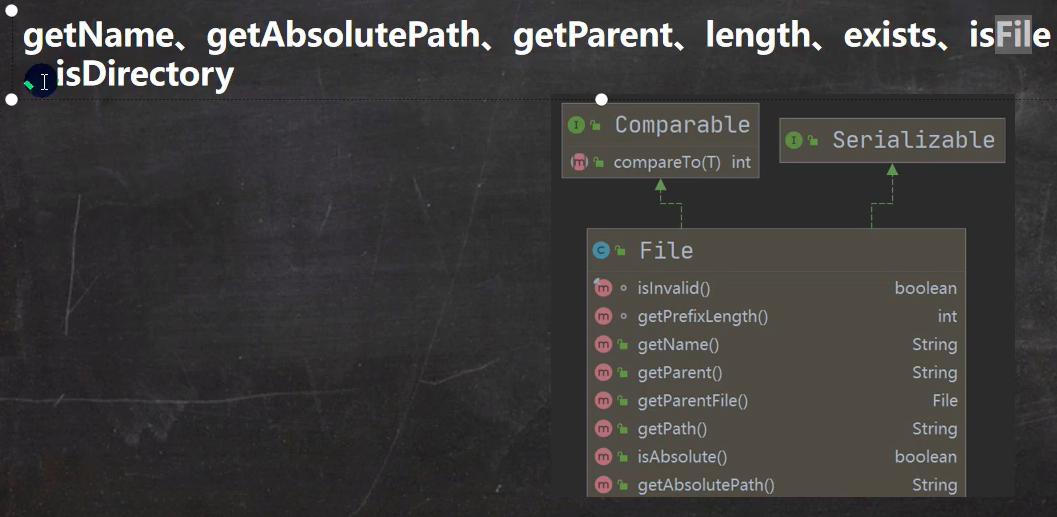Click the highlighted File text in heading

1013,36
